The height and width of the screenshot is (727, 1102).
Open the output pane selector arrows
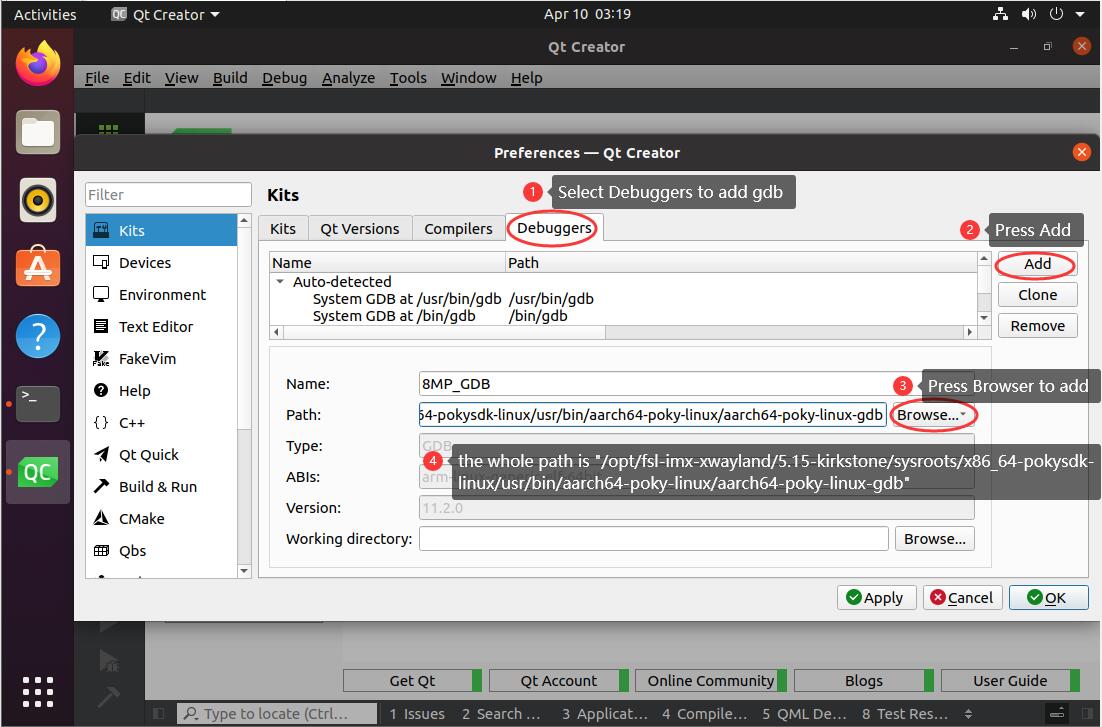[968, 714]
